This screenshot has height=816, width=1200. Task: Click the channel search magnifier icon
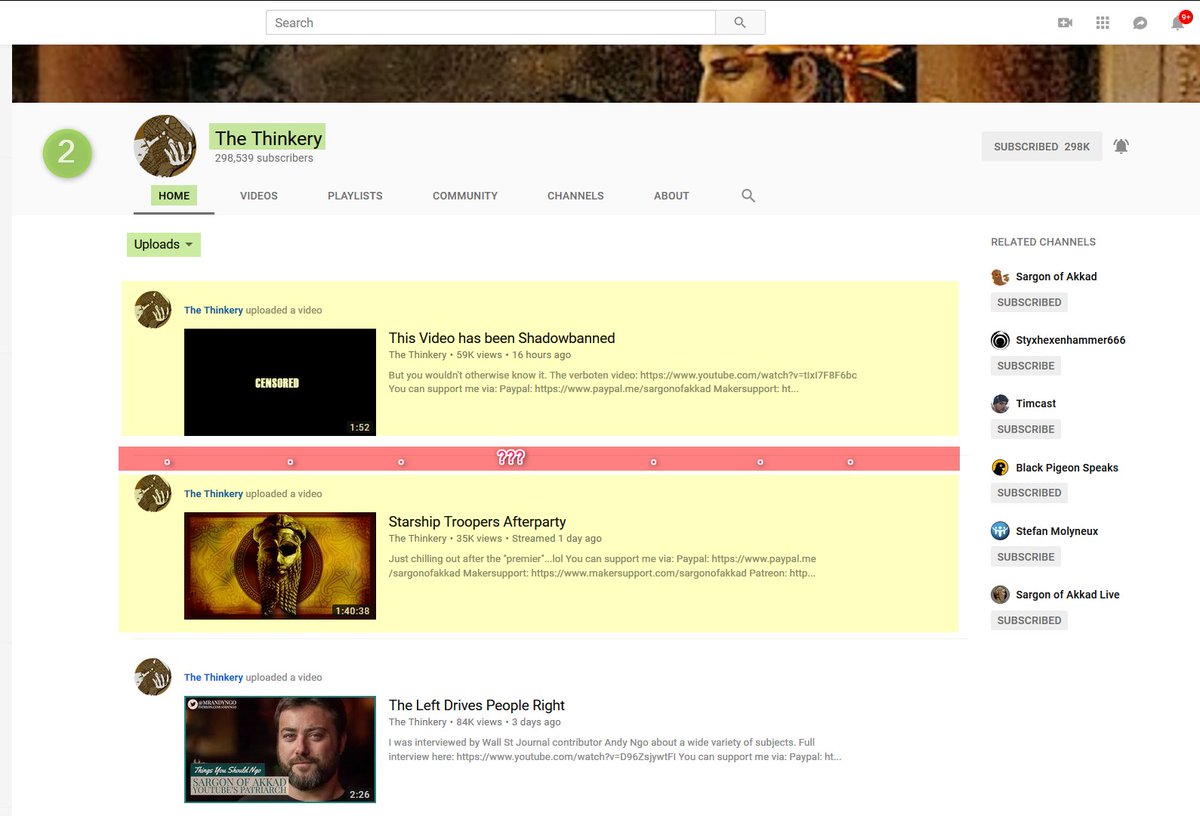(748, 196)
